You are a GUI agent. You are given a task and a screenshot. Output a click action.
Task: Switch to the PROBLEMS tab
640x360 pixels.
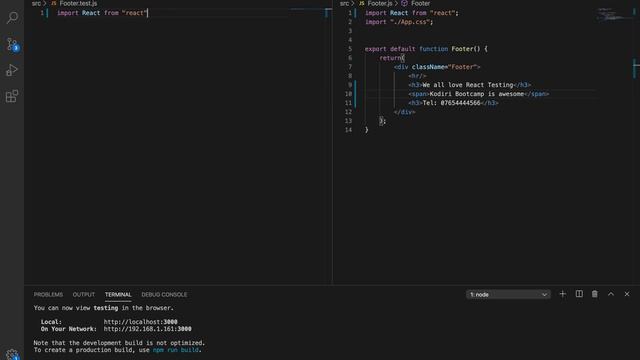[x=48, y=294]
